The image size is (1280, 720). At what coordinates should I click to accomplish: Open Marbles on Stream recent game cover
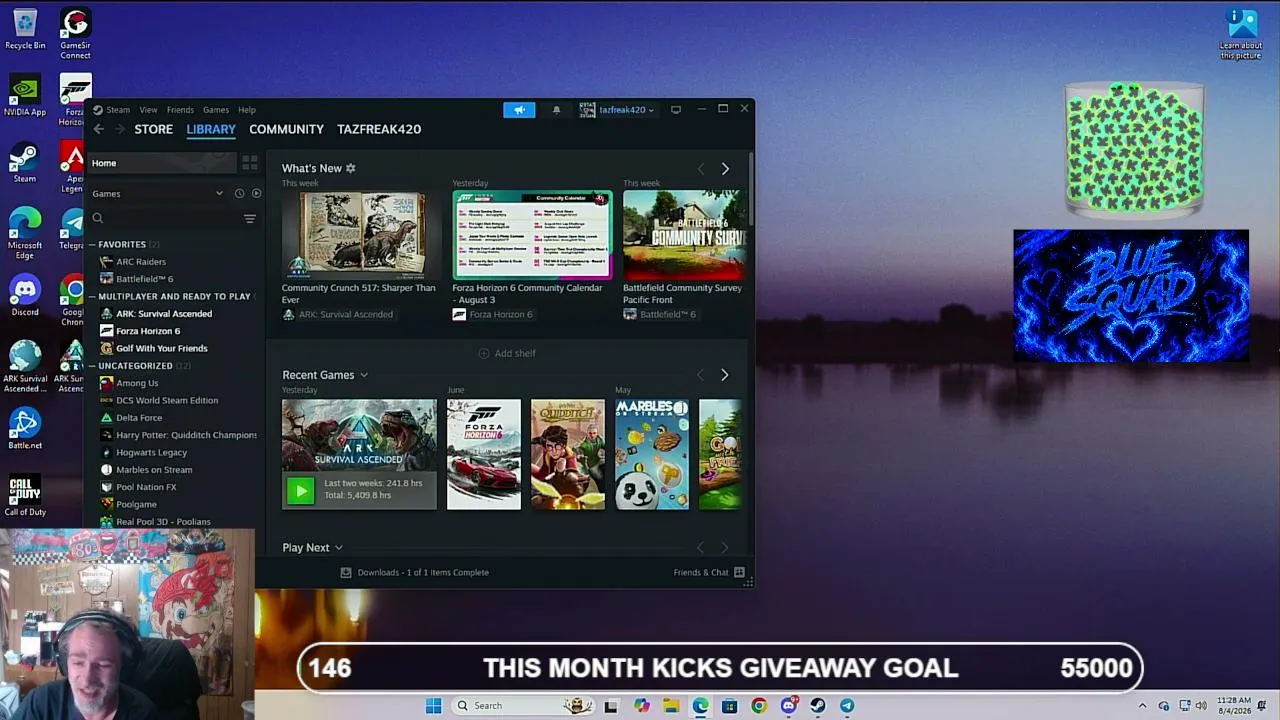[x=652, y=454]
